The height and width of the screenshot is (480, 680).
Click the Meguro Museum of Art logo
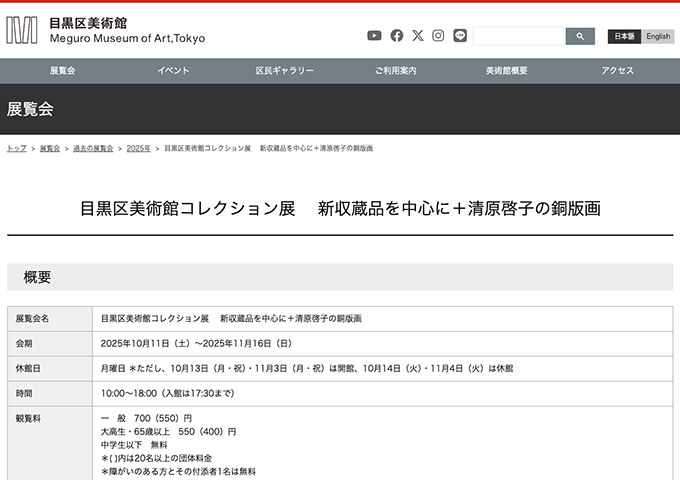click(105, 30)
